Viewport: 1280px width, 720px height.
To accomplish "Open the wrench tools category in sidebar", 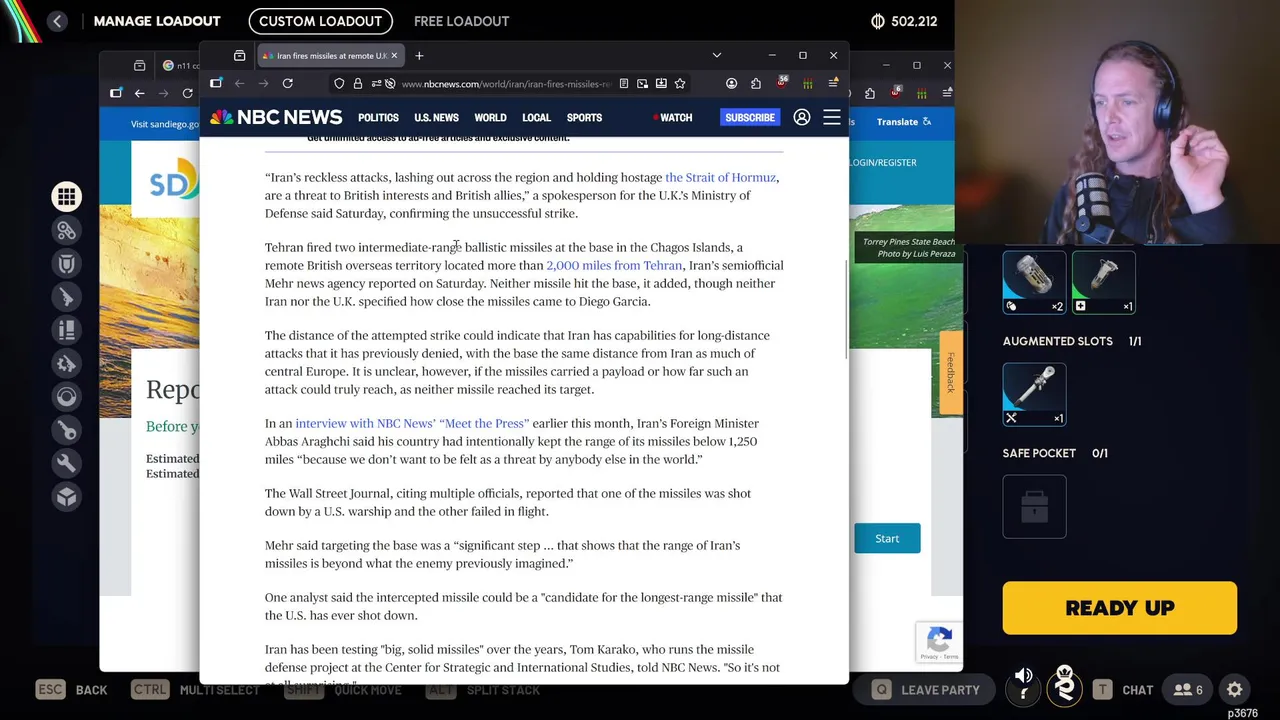I will click(x=66, y=463).
